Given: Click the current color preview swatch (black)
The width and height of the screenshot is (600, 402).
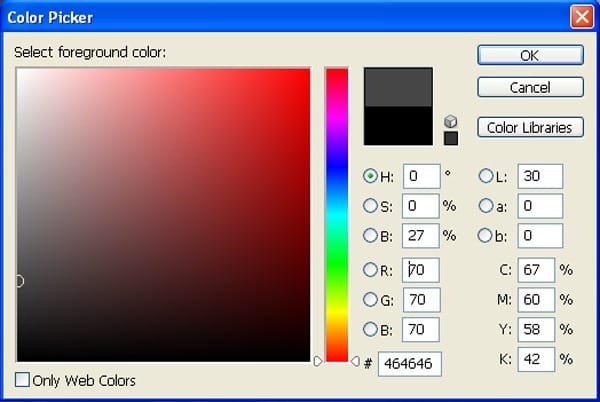Looking at the screenshot, I should pos(398,126).
